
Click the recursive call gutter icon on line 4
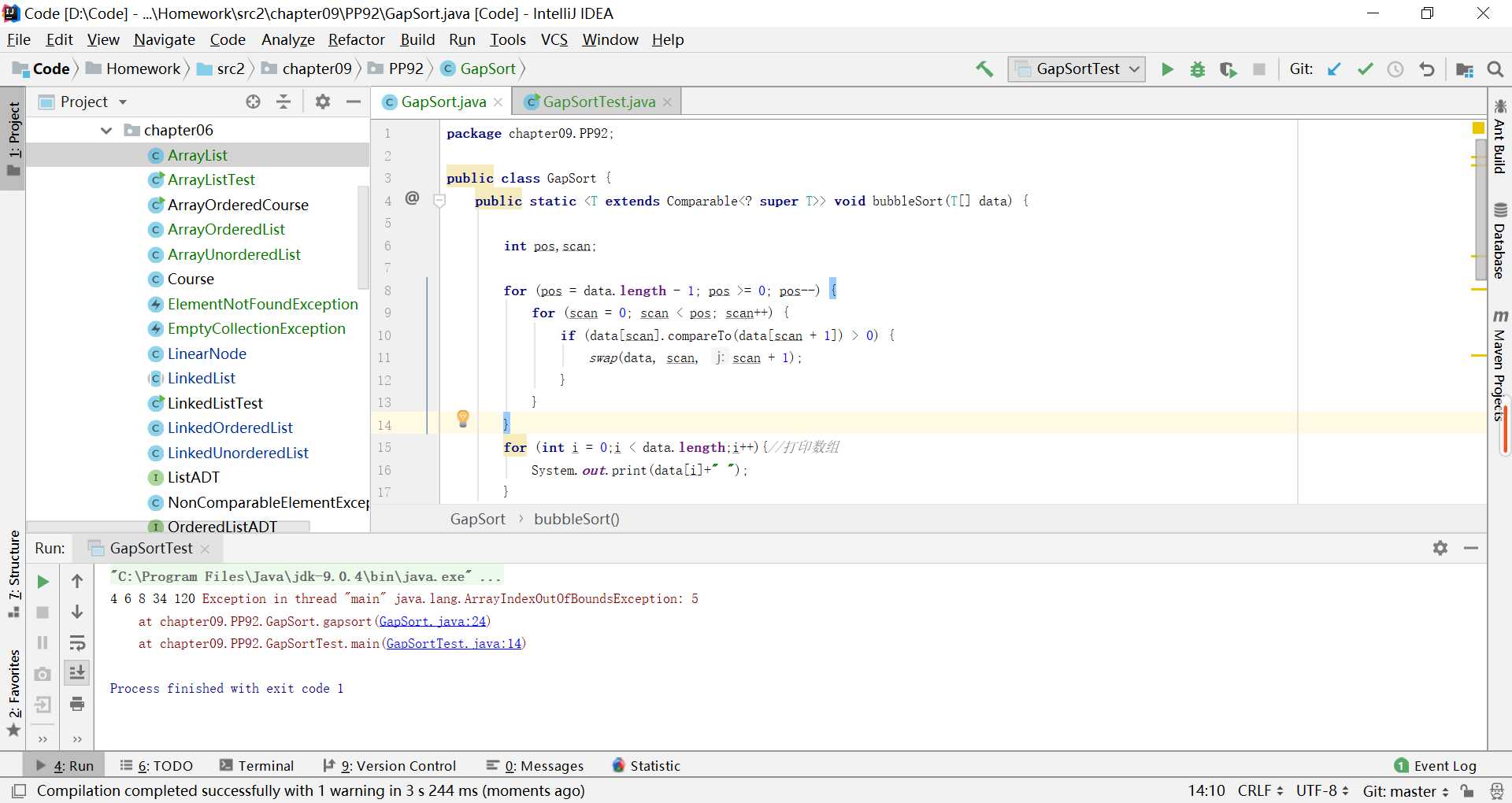pyautogui.click(x=412, y=198)
